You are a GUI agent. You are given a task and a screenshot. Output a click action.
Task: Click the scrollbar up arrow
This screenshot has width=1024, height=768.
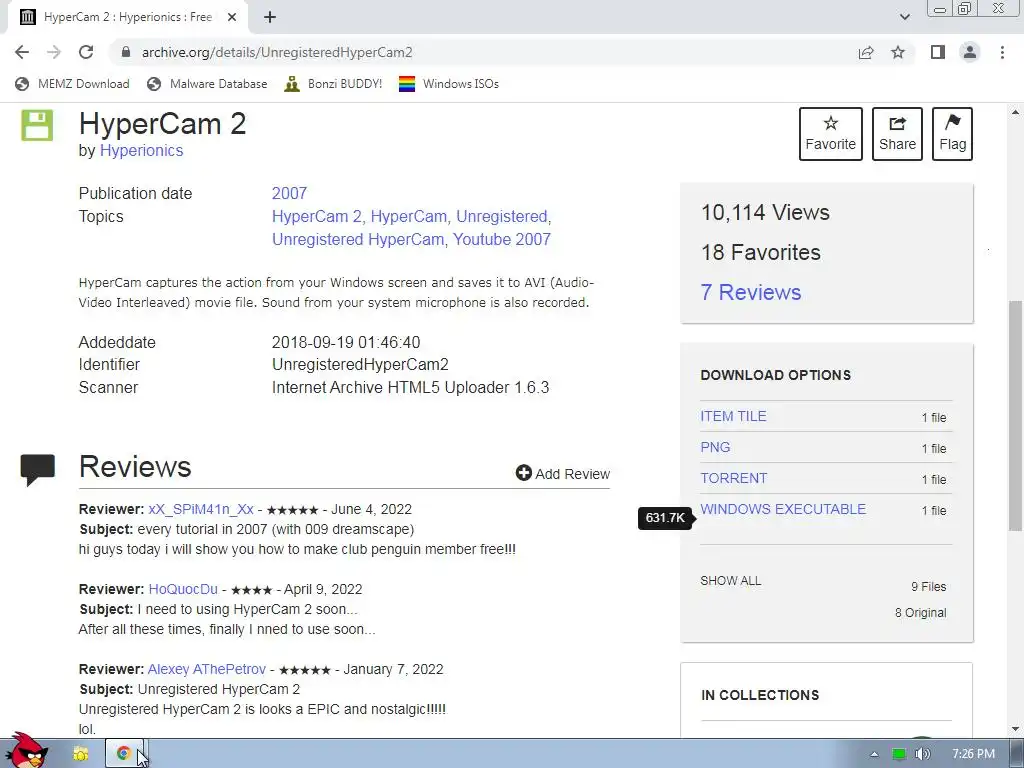[x=1016, y=113]
